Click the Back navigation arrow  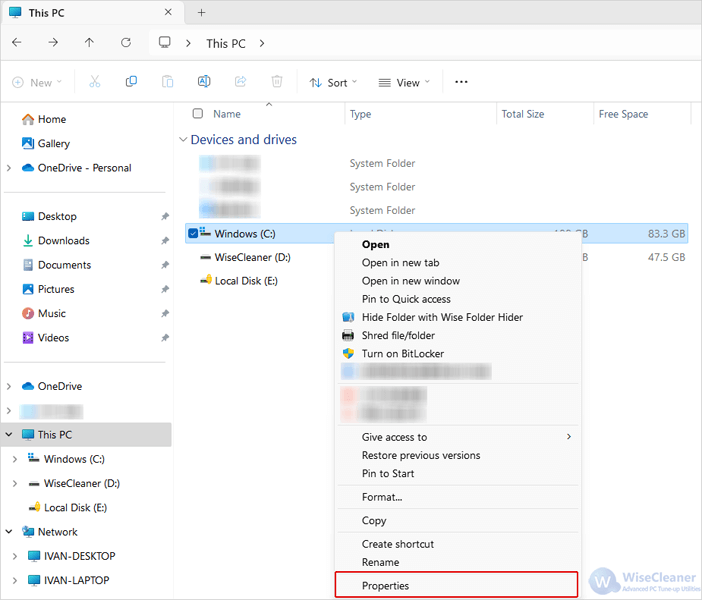[17, 43]
